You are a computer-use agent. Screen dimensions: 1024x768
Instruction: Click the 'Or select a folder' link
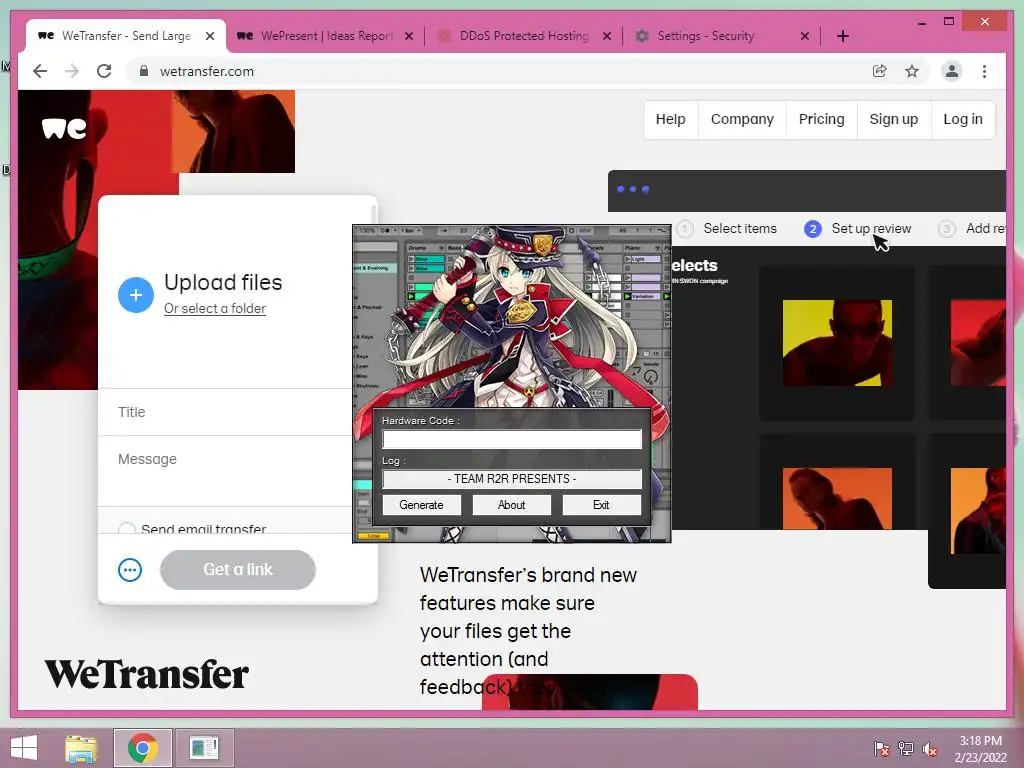(215, 308)
